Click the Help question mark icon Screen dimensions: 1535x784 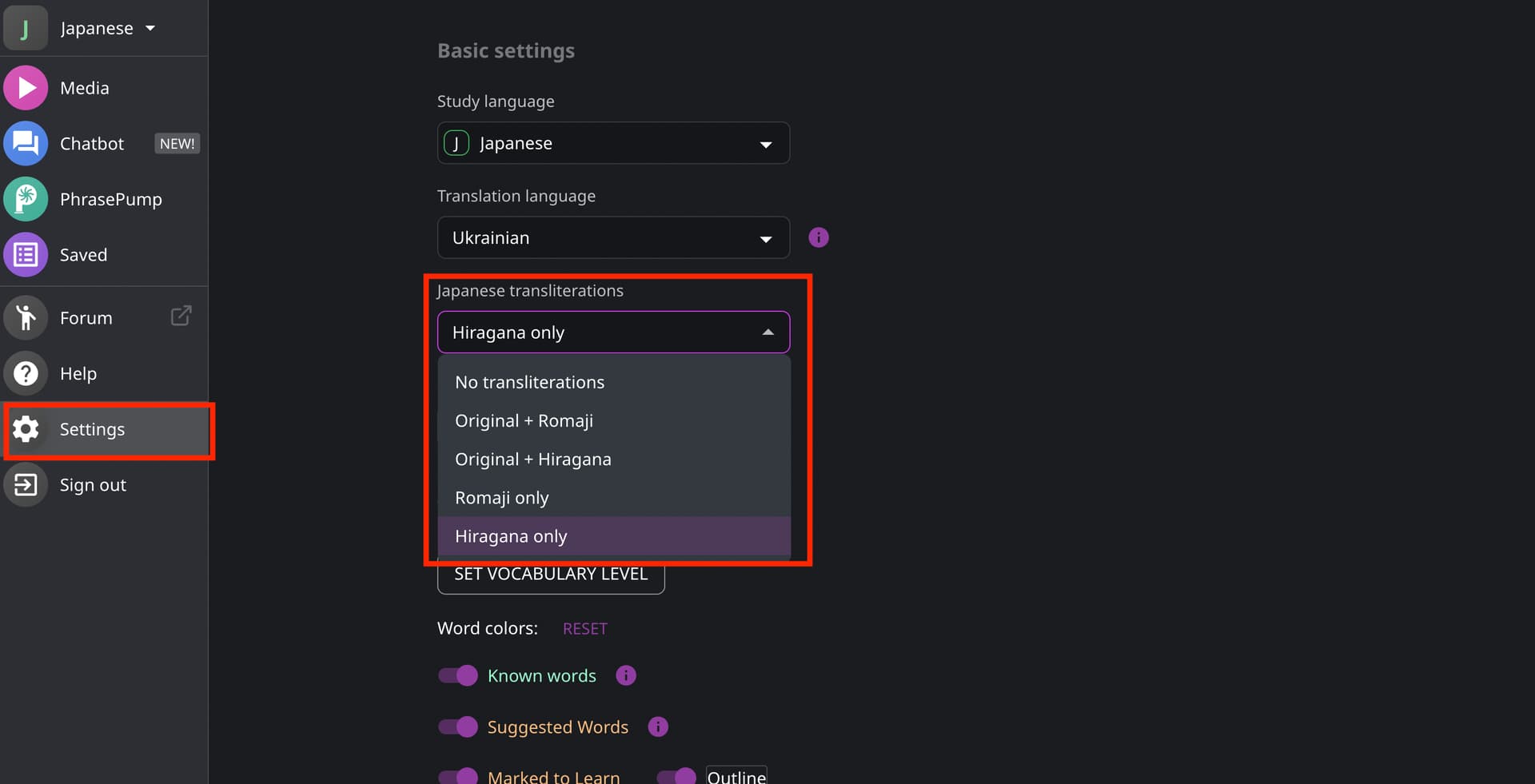tap(26, 373)
